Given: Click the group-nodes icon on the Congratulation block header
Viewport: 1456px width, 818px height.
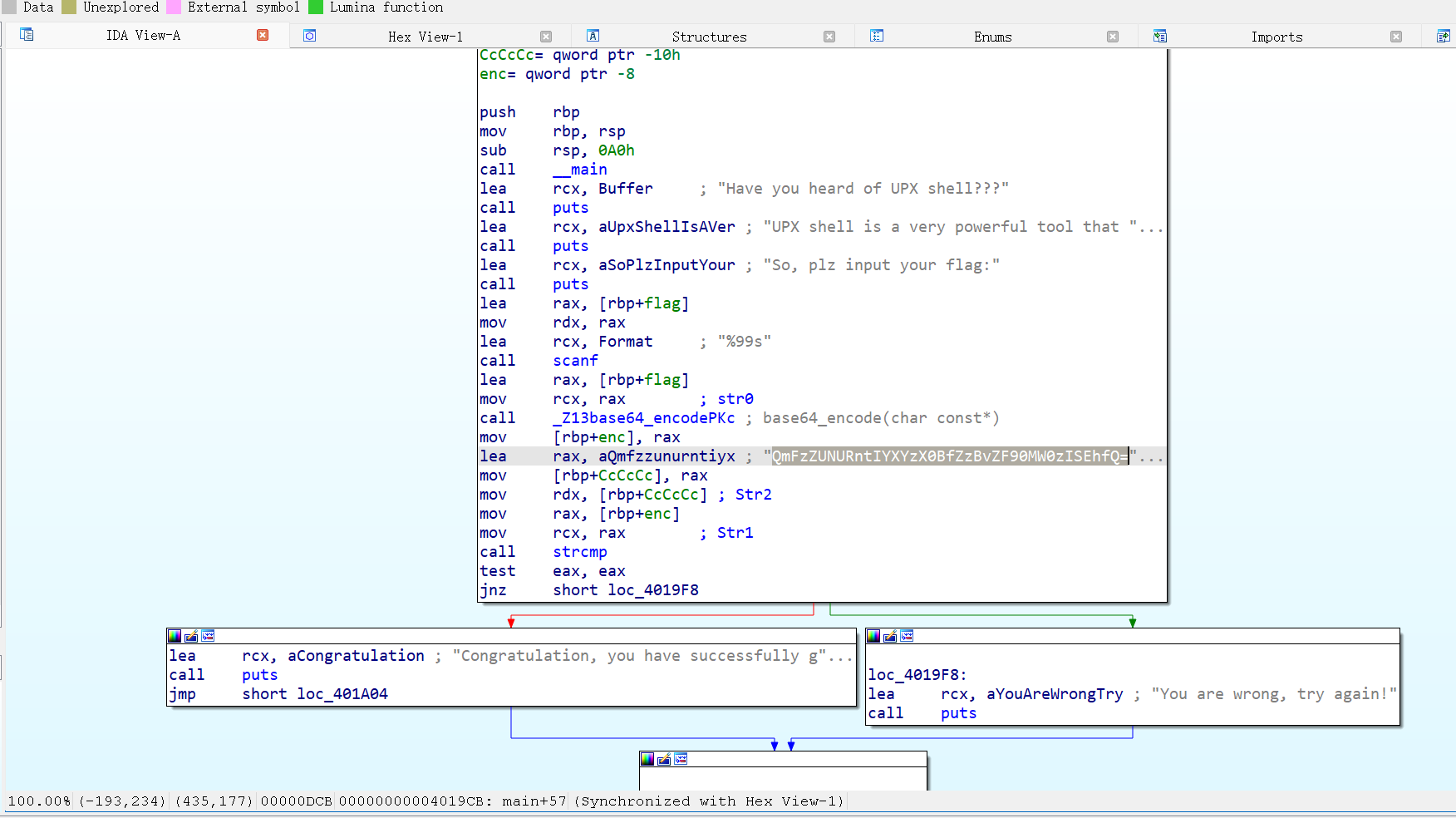Looking at the screenshot, I should [207, 636].
